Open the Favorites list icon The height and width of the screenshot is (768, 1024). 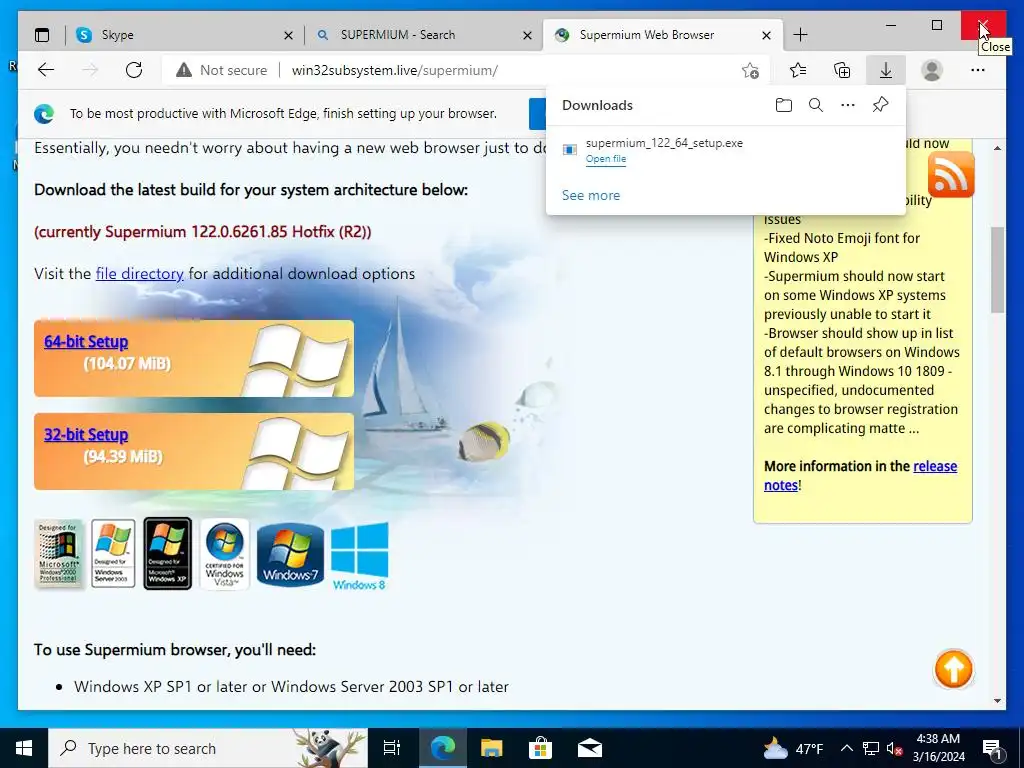pyautogui.click(x=797, y=70)
